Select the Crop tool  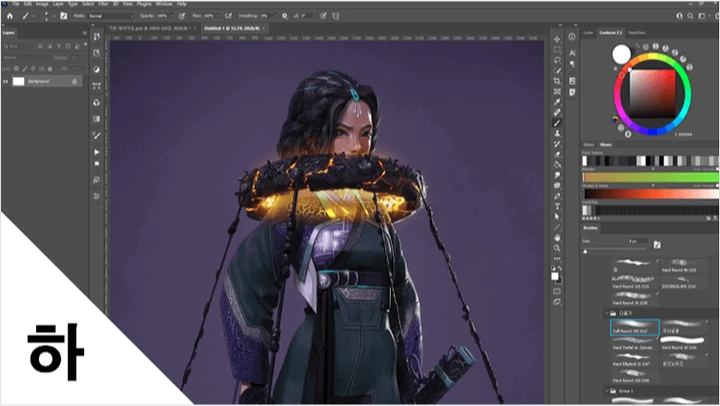(x=557, y=81)
